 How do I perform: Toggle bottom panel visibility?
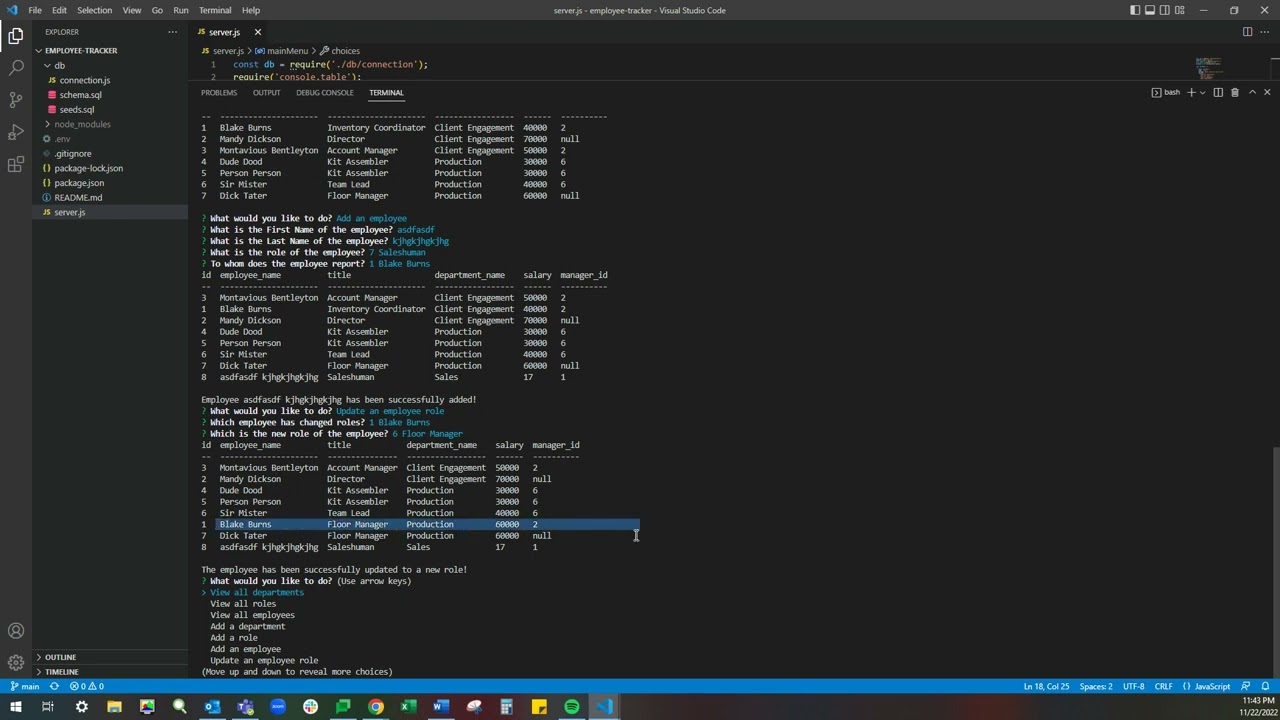(1150, 10)
